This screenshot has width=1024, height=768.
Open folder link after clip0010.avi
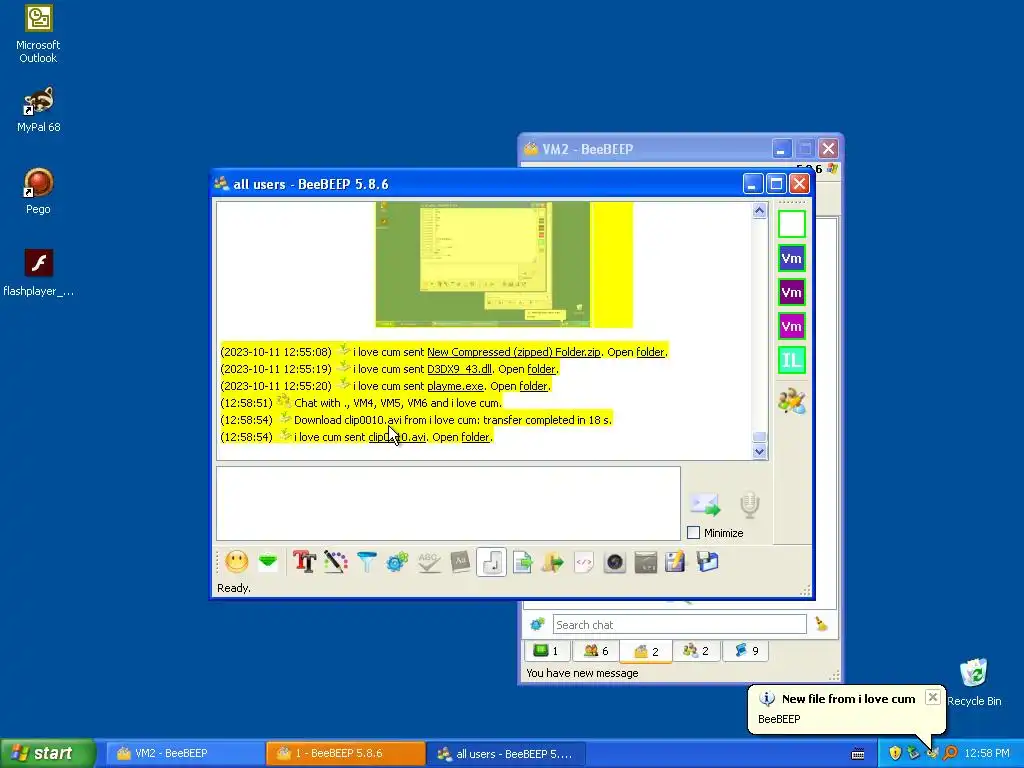tap(475, 437)
